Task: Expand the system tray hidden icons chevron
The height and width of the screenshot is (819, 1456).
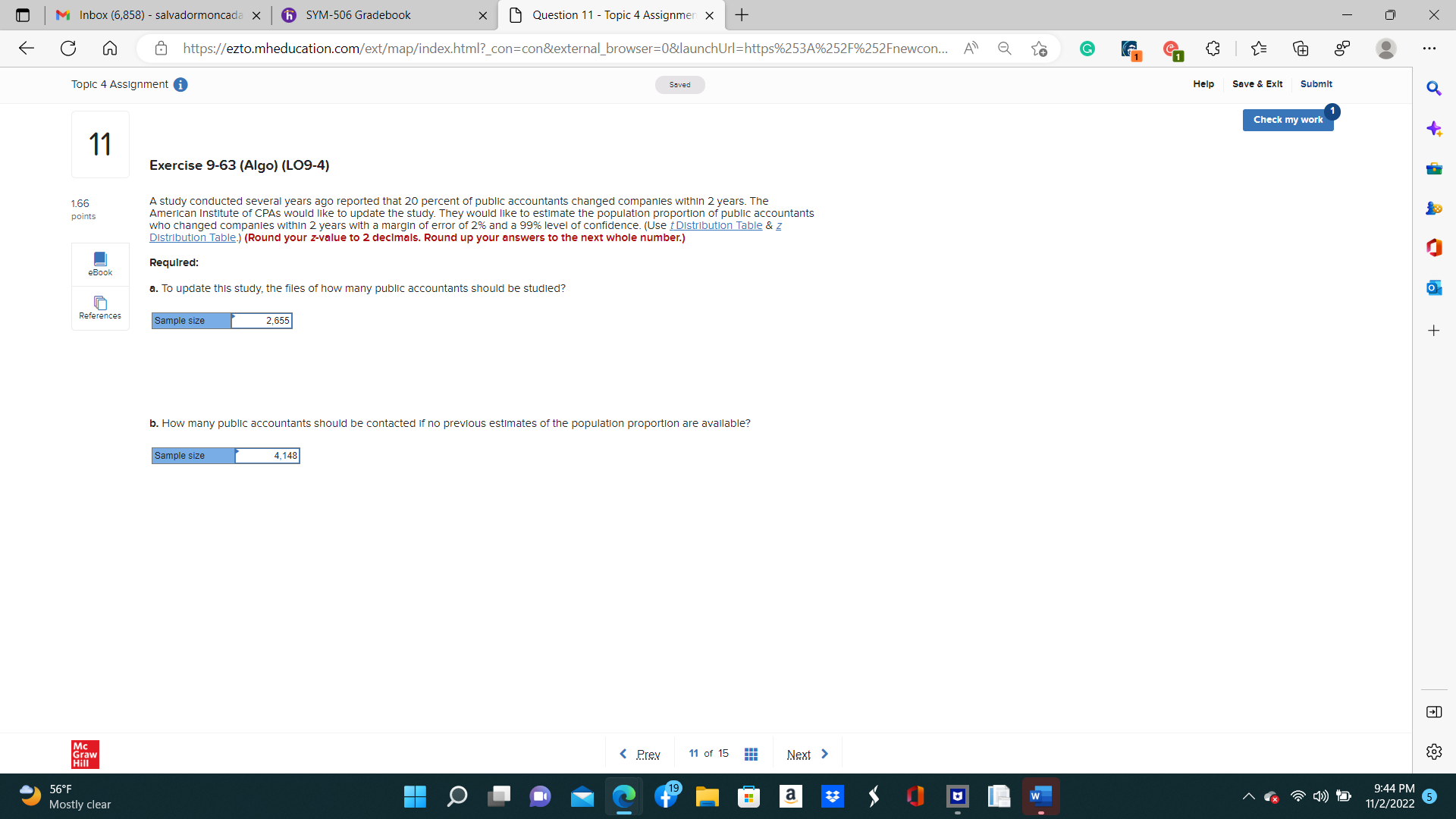Action: coord(1248,796)
